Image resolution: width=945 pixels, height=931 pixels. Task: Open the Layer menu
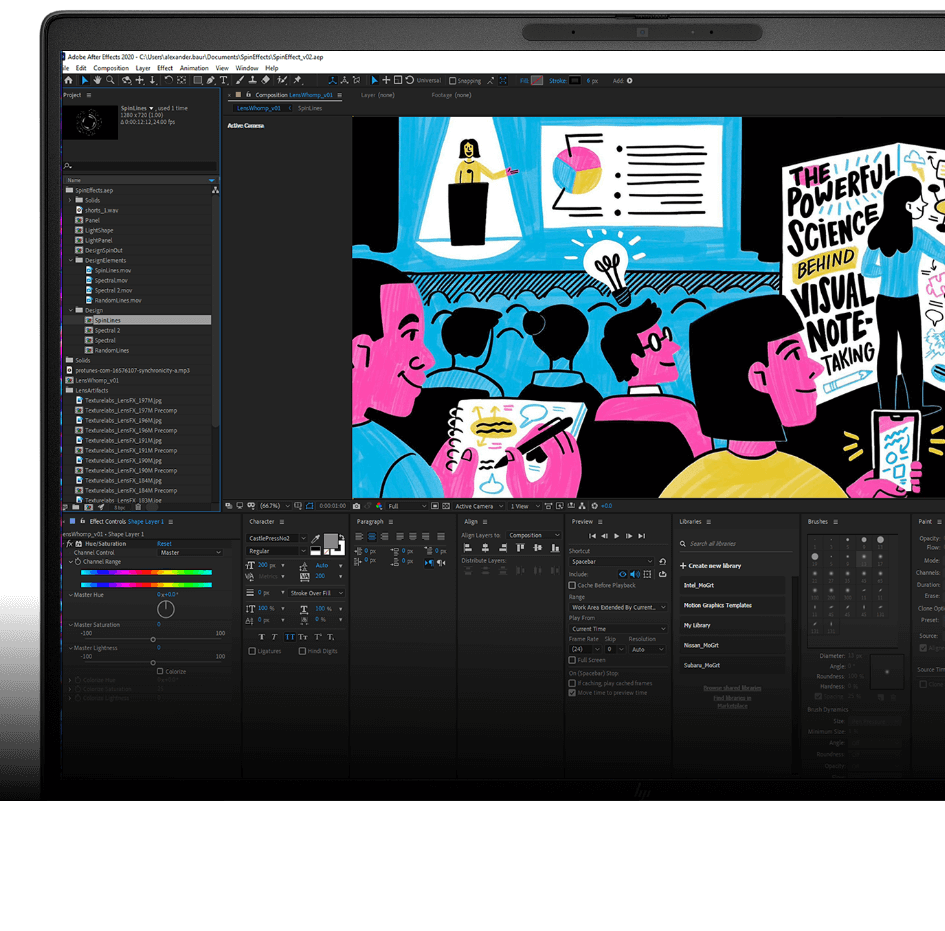click(x=143, y=68)
